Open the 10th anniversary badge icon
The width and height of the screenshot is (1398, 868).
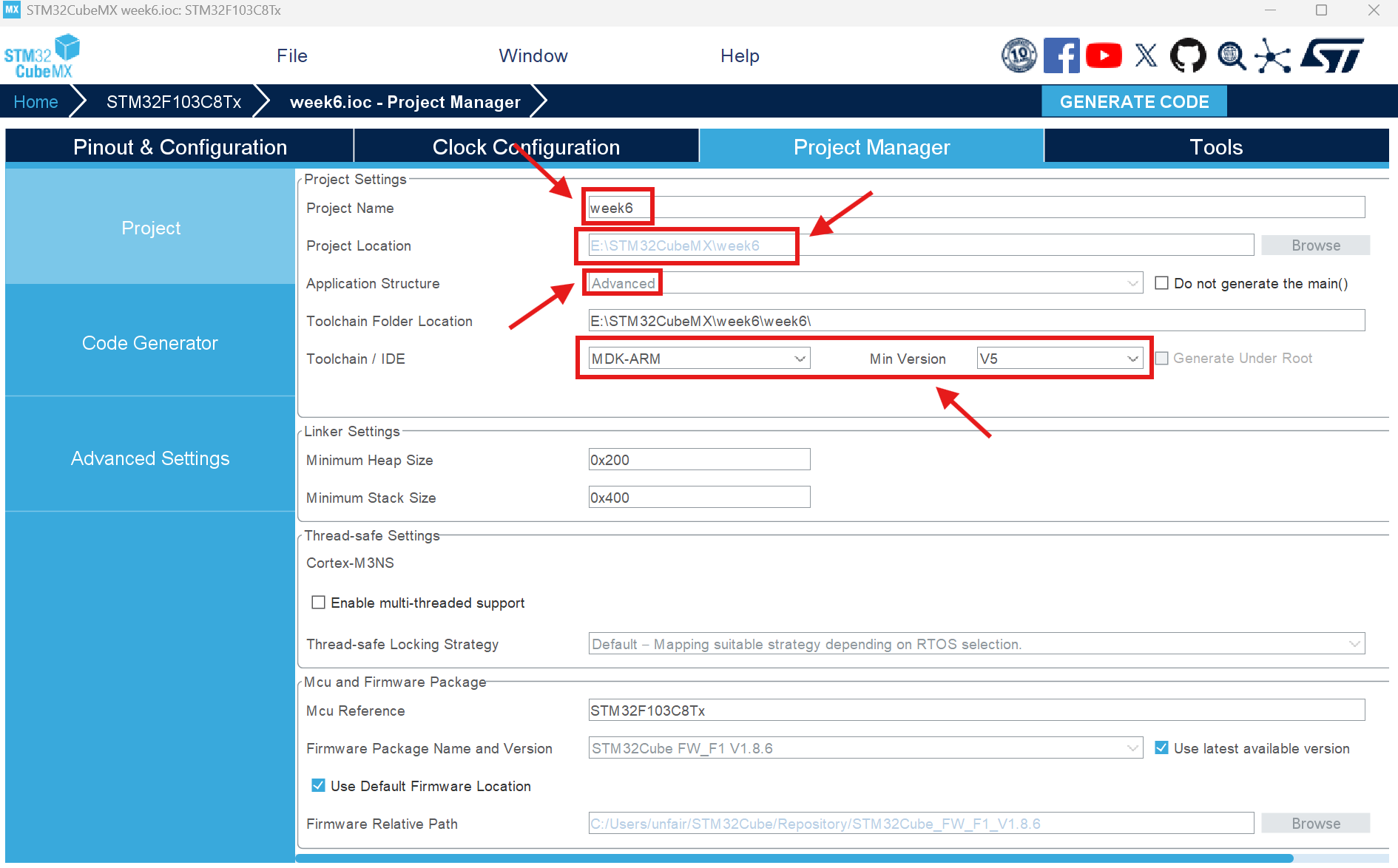click(1019, 55)
